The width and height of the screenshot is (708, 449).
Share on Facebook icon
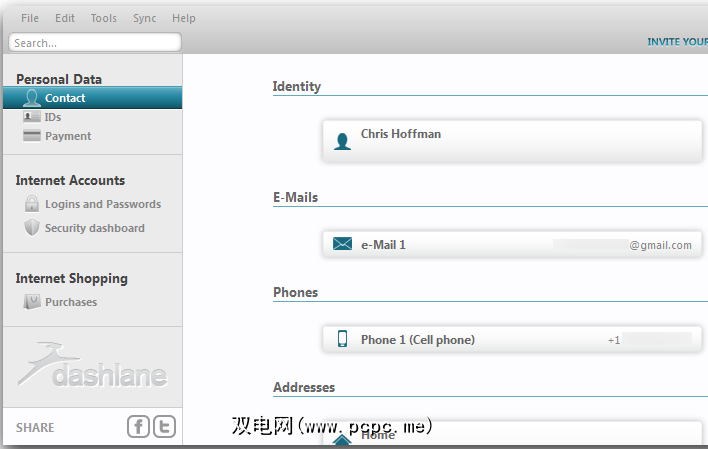point(138,426)
